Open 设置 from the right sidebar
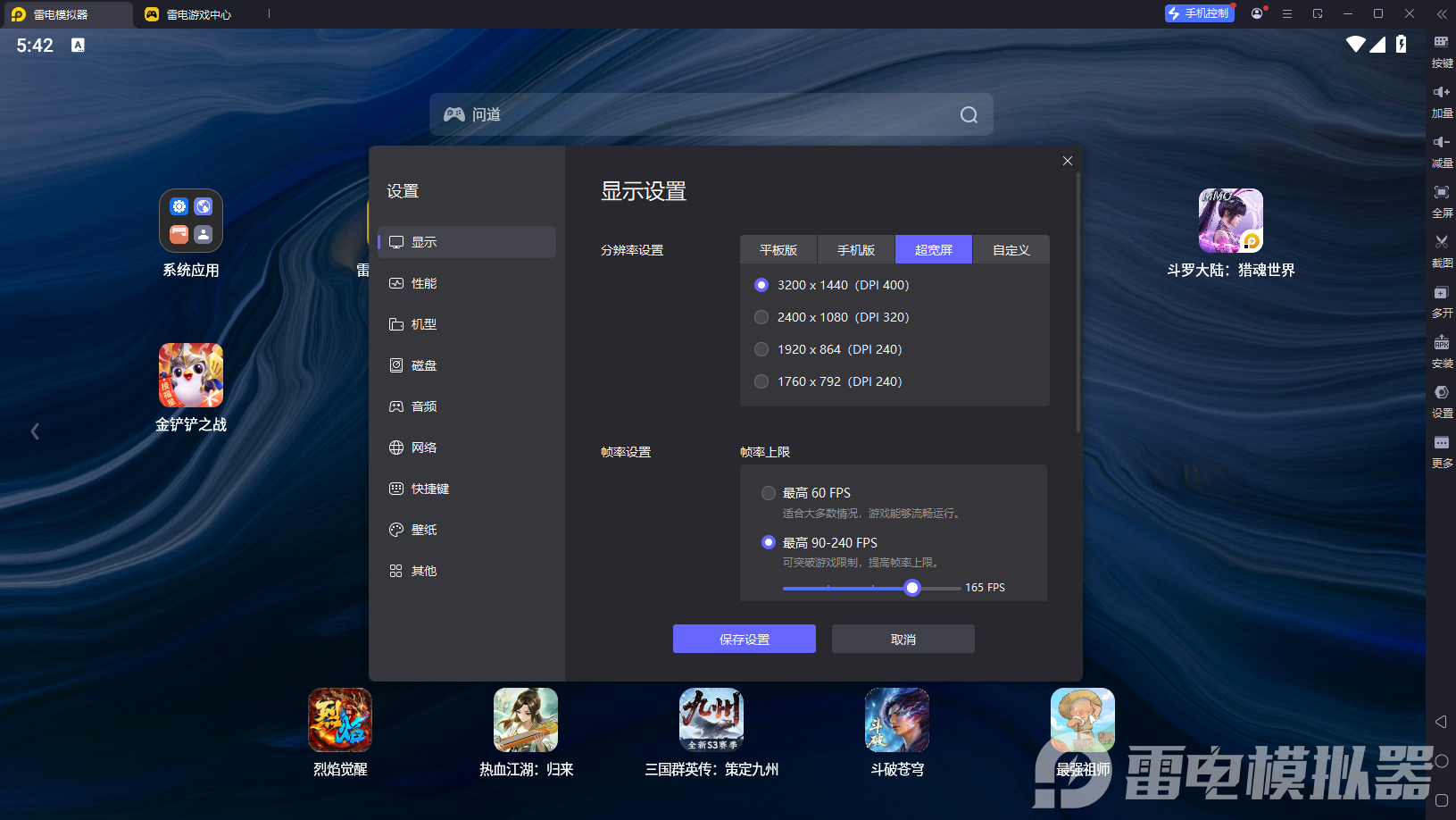1456x820 pixels. click(x=1442, y=401)
